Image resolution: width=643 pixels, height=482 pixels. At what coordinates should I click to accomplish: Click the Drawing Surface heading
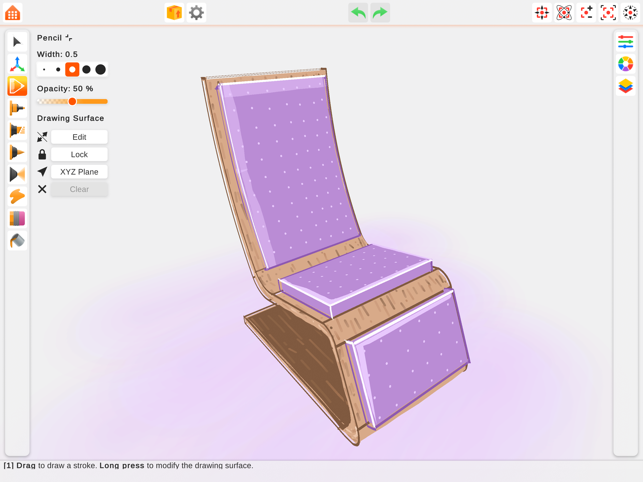click(70, 118)
